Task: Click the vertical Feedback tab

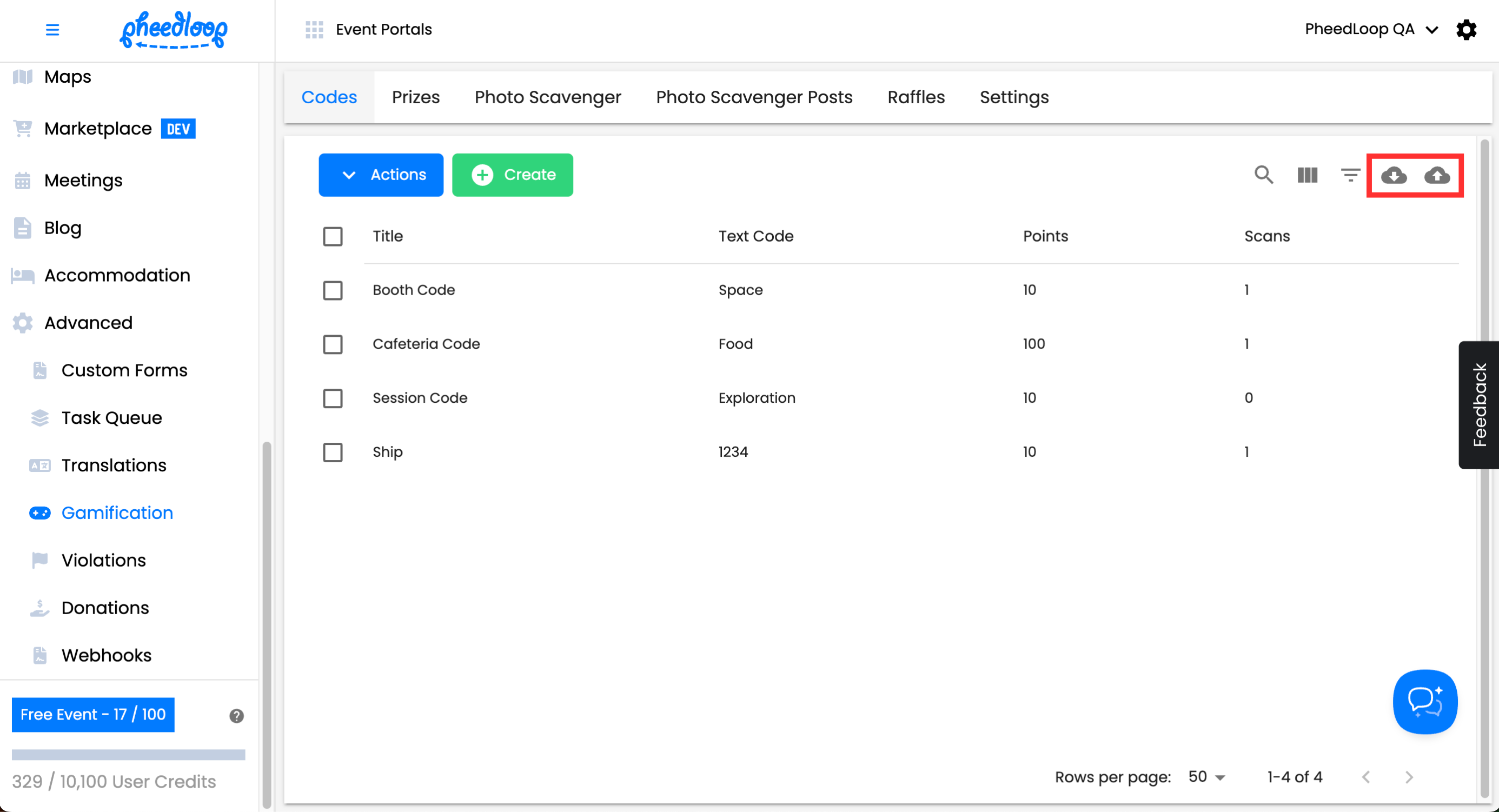Action: (x=1479, y=405)
